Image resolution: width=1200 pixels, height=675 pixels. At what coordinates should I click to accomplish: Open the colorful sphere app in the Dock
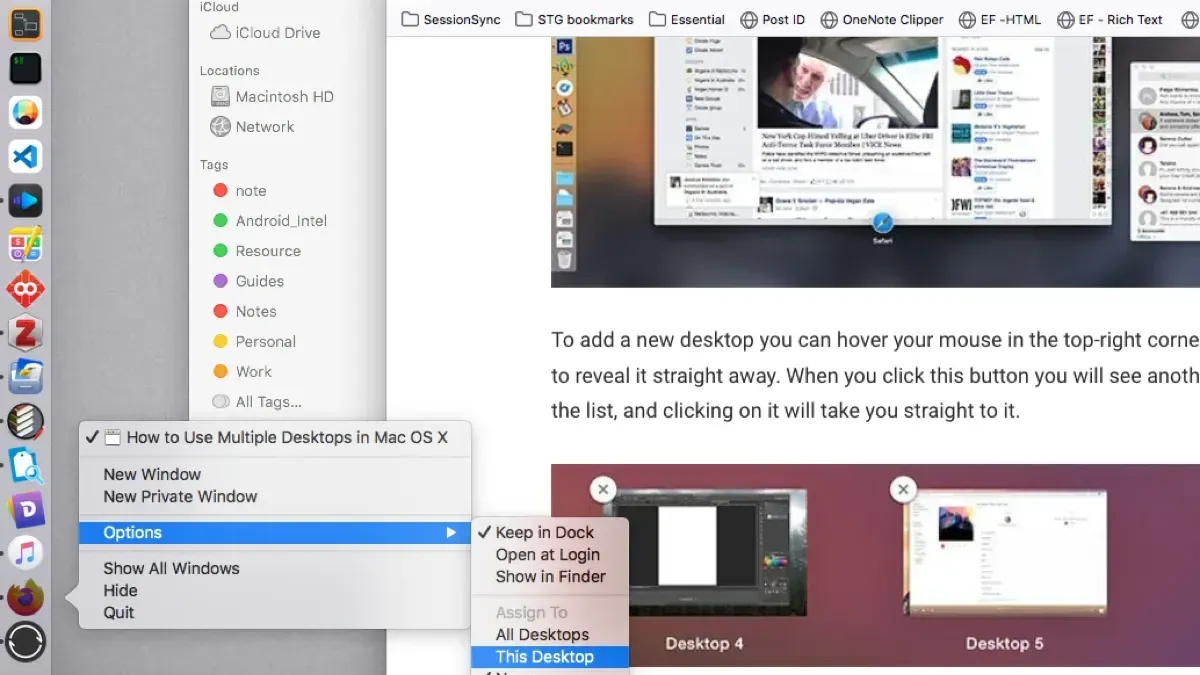(x=25, y=112)
